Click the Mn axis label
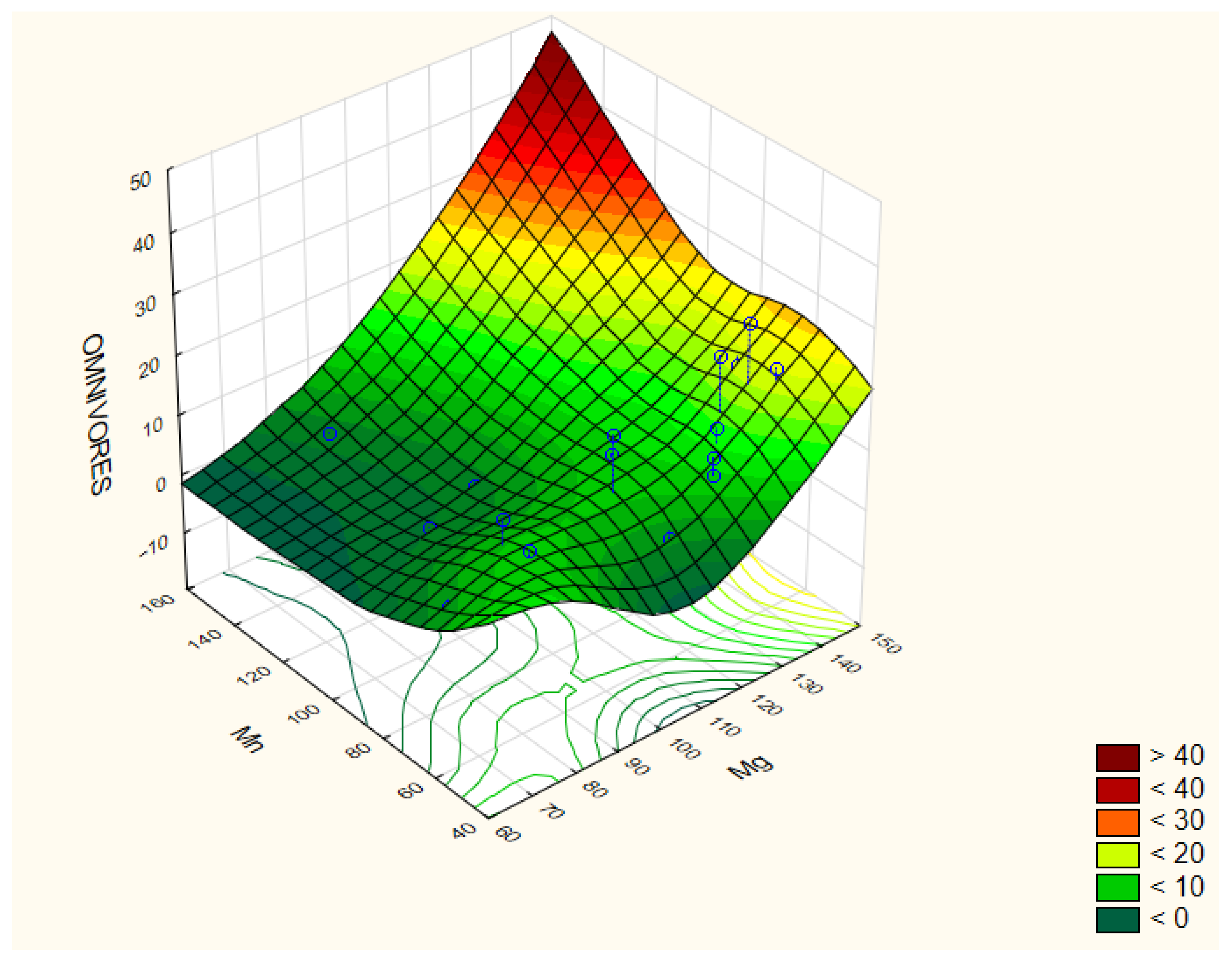This screenshot has width=1232, height=962. click(x=247, y=740)
